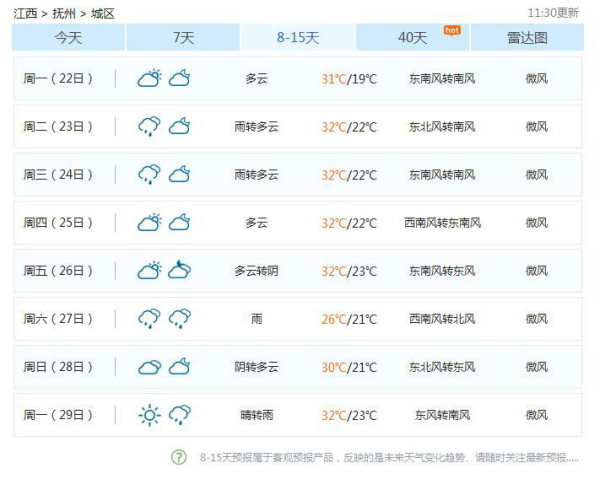Click the 32℃/23℃ temperature for 周五 26日
The width and height of the screenshot is (600, 479).
(x=349, y=271)
